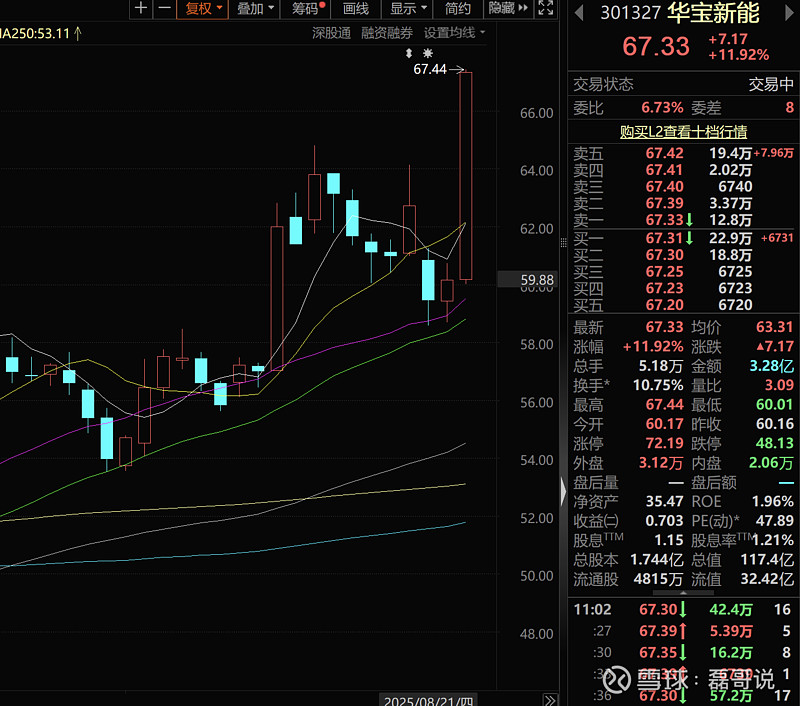800x706 pixels.
Task: Select 卖五 ask row at 67.42
Action: tap(683, 153)
